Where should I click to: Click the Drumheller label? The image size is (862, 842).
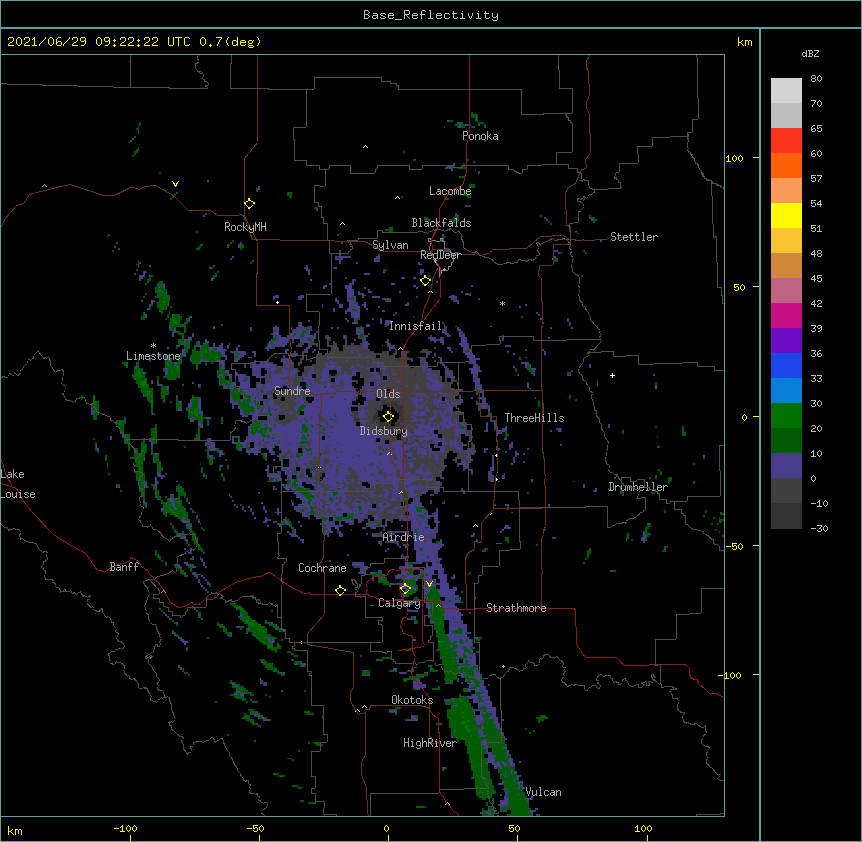click(638, 487)
